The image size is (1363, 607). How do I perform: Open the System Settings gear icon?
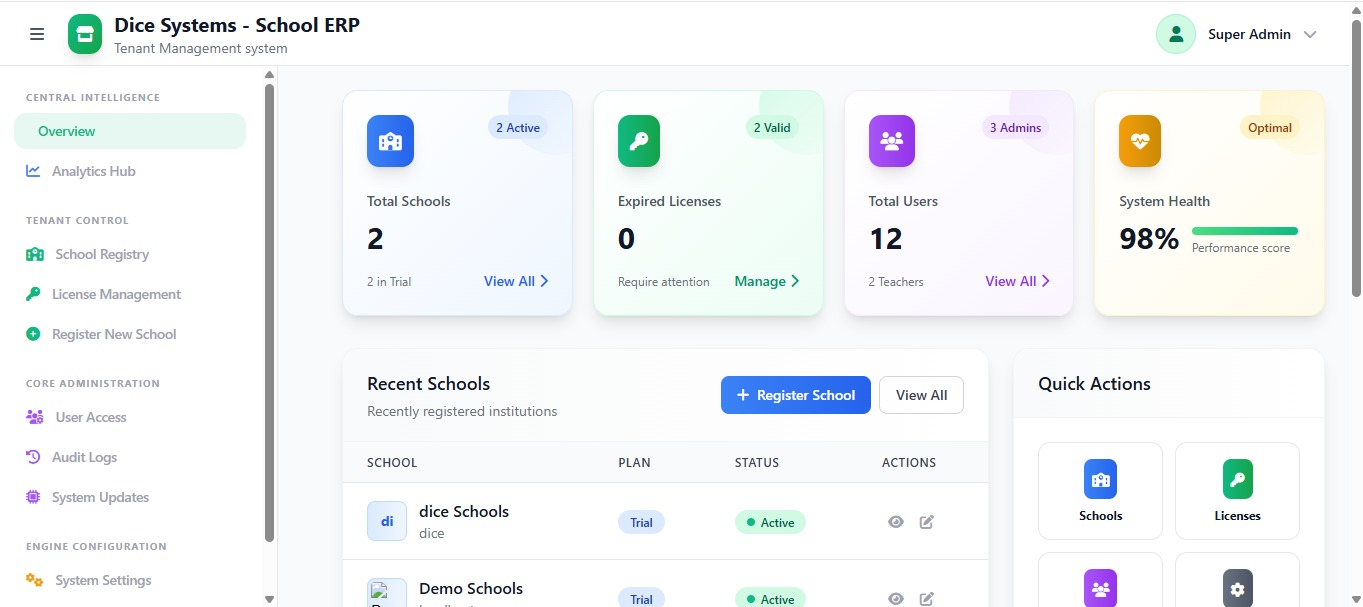point(33,580)
